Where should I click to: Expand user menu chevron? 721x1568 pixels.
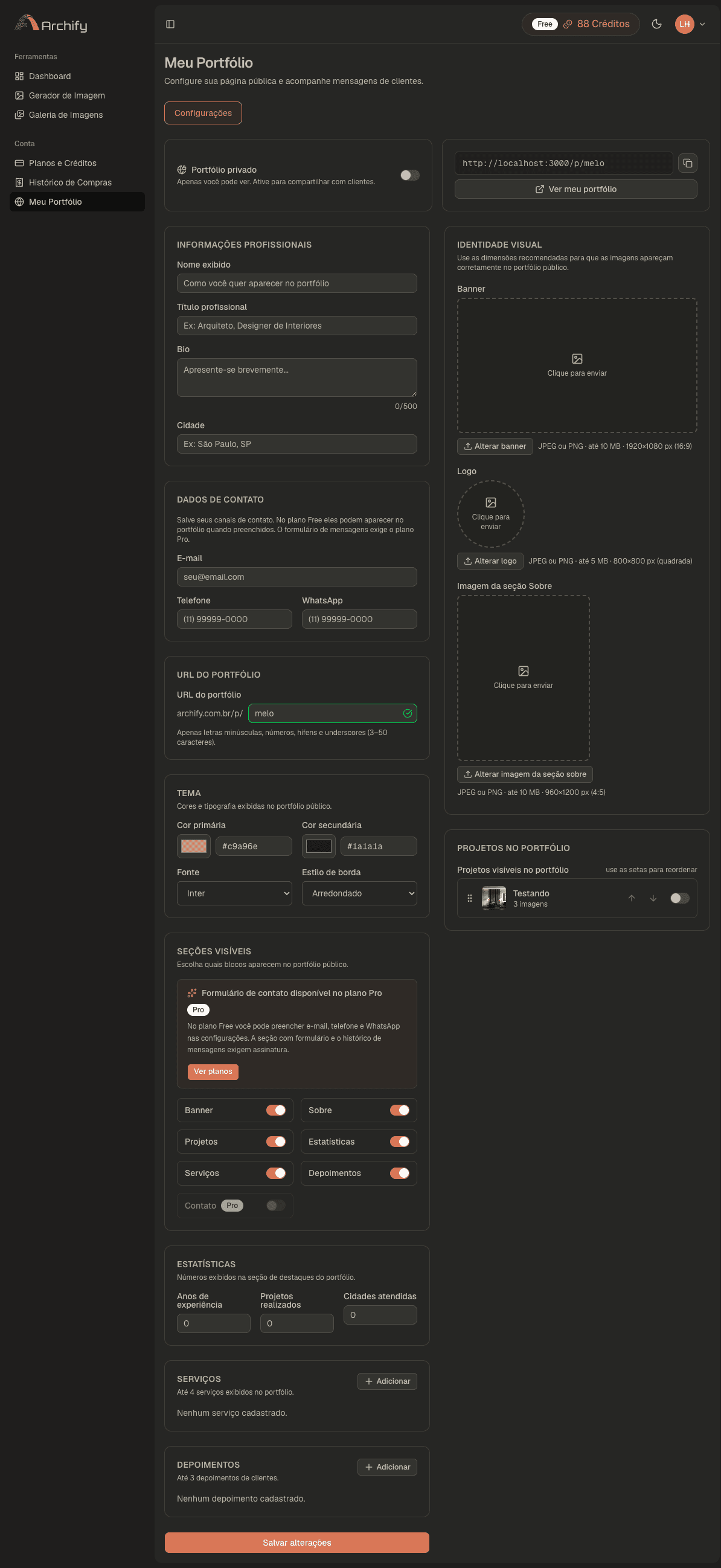[x=702, y=24]
